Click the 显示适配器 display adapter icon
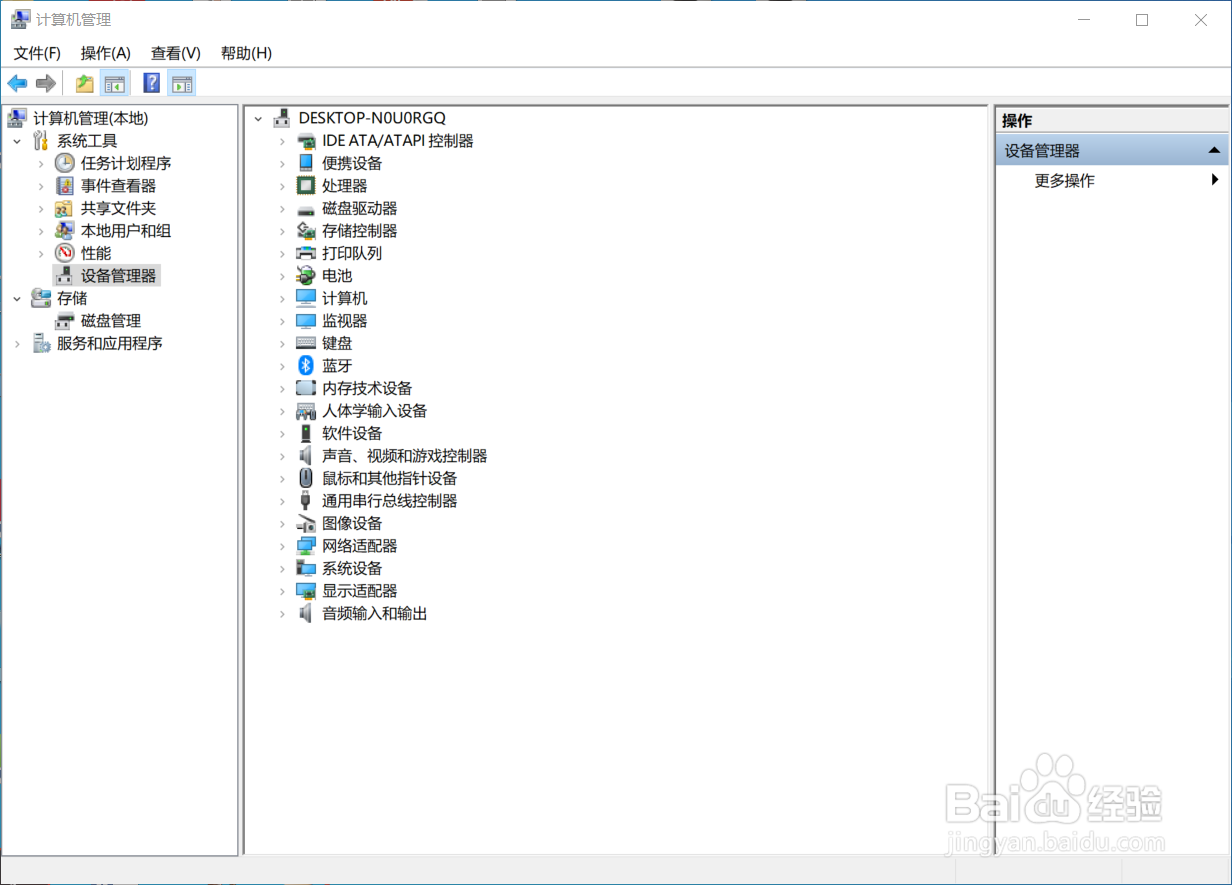The width and height of the screenshot is (1232, 885). point(305,590)
